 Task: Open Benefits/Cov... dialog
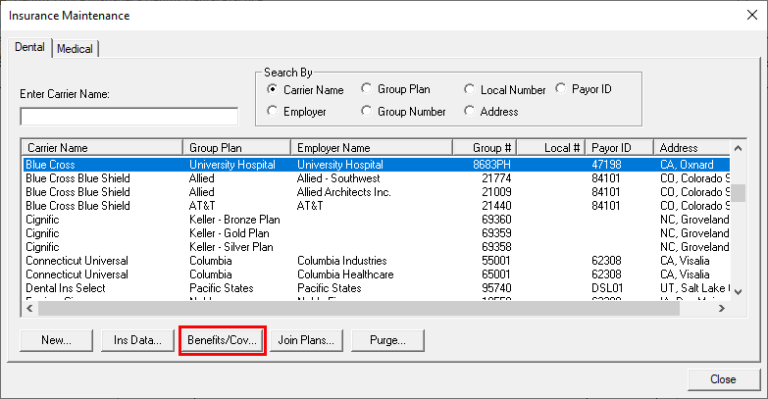tap(222, 340)
